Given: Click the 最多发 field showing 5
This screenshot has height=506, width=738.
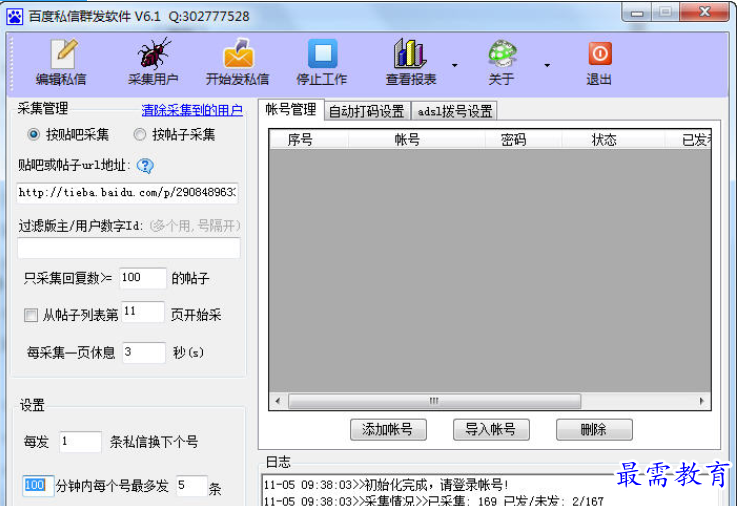Looking at the screenshot, I should [192, 485].
